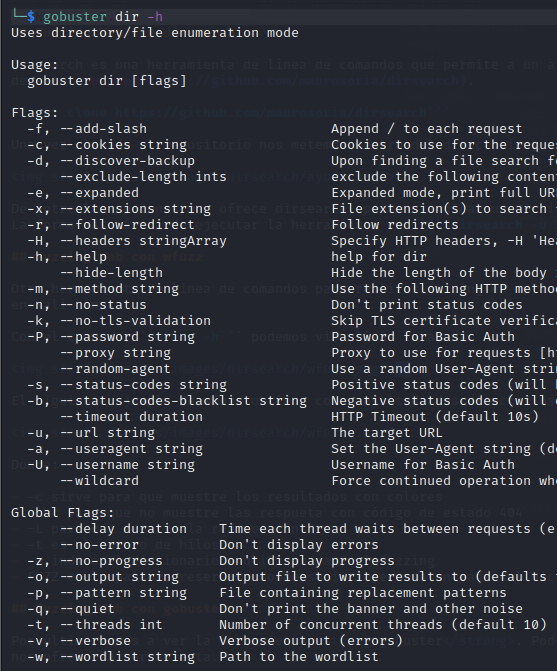Click the --status-codes-blacklist string flag

pos(184,401)
